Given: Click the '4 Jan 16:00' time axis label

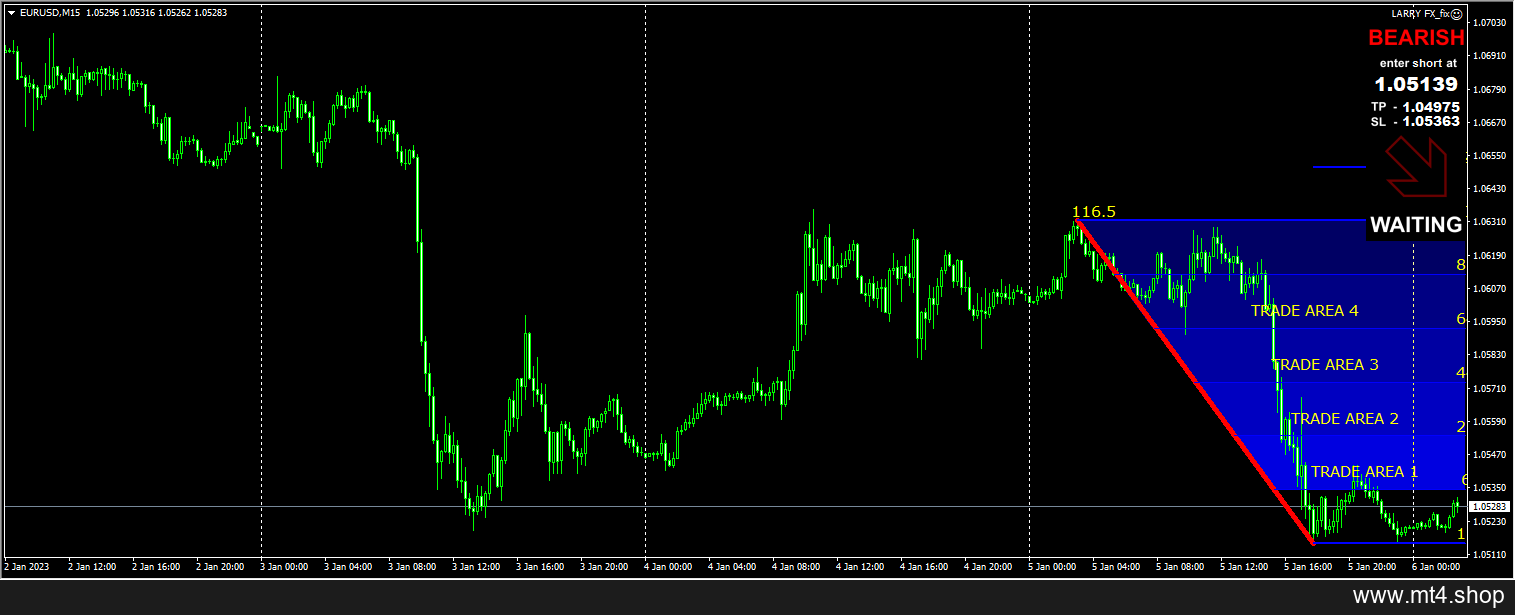Looking at the screenshot, I should [x=925, y=567].
